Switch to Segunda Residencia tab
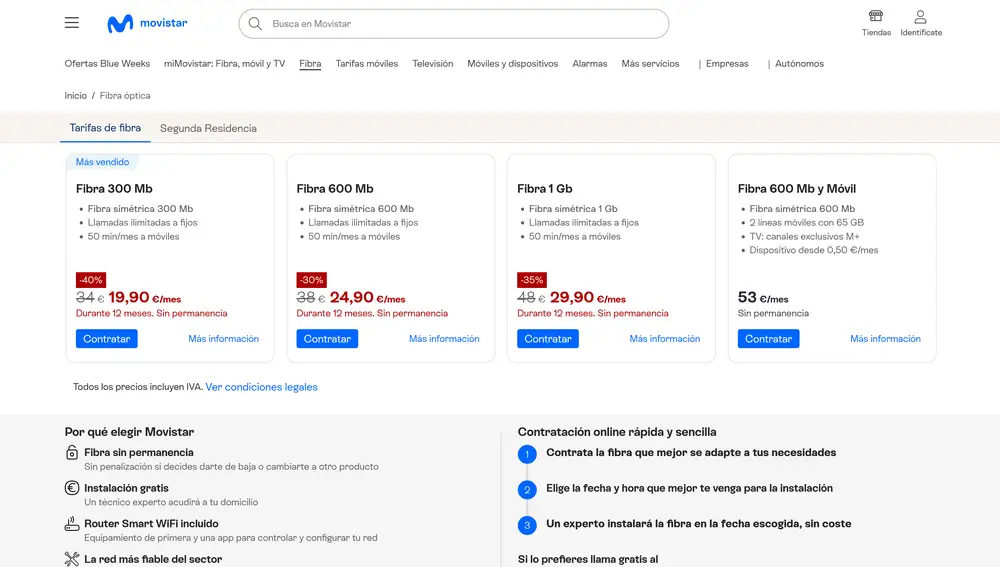 tap(209, 128)
